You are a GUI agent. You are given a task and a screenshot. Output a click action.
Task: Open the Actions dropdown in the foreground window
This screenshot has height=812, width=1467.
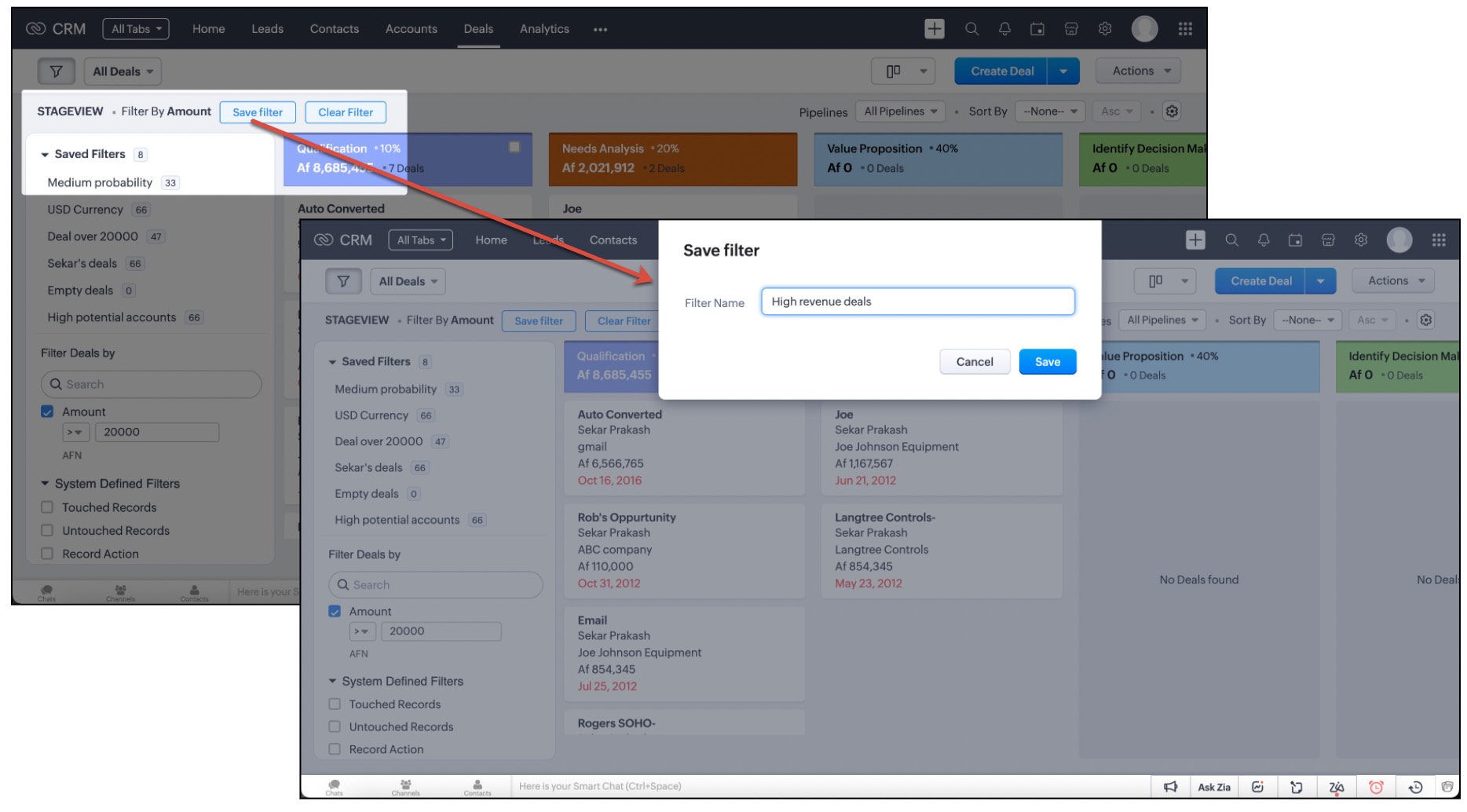[x=1396, y=281]
